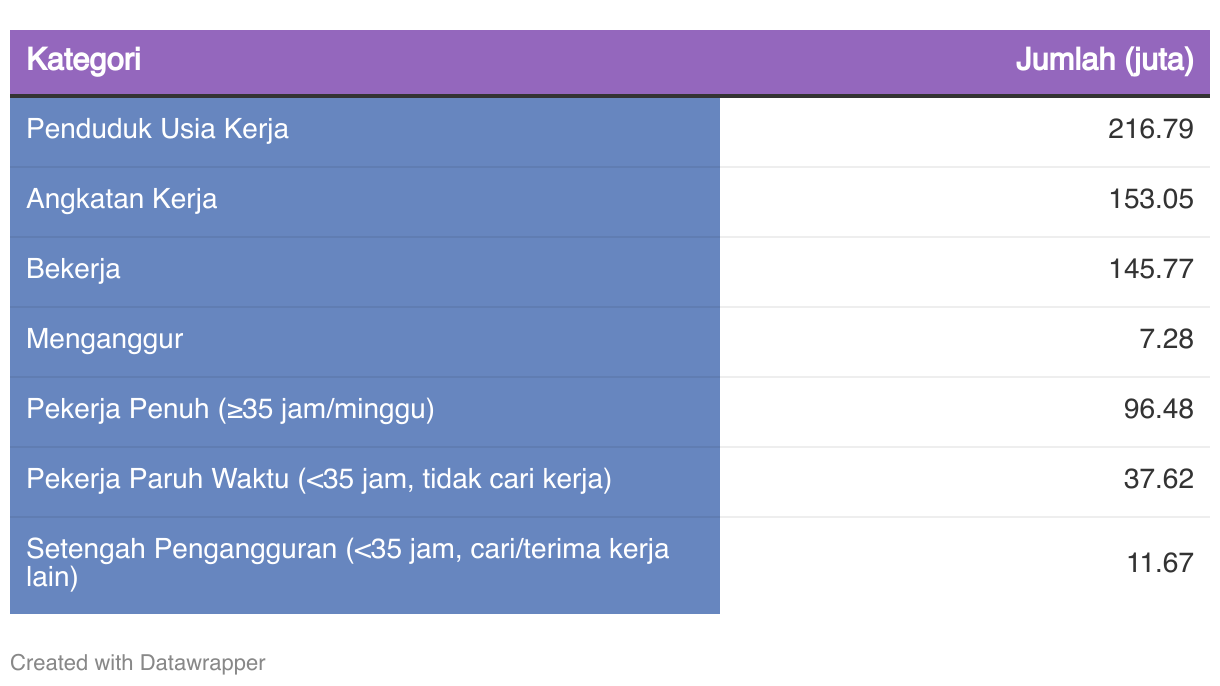Open the Created with Datawrapper link
This screenshot has height=686, width=1220.
pyautogui.click(x=137, y=662)
